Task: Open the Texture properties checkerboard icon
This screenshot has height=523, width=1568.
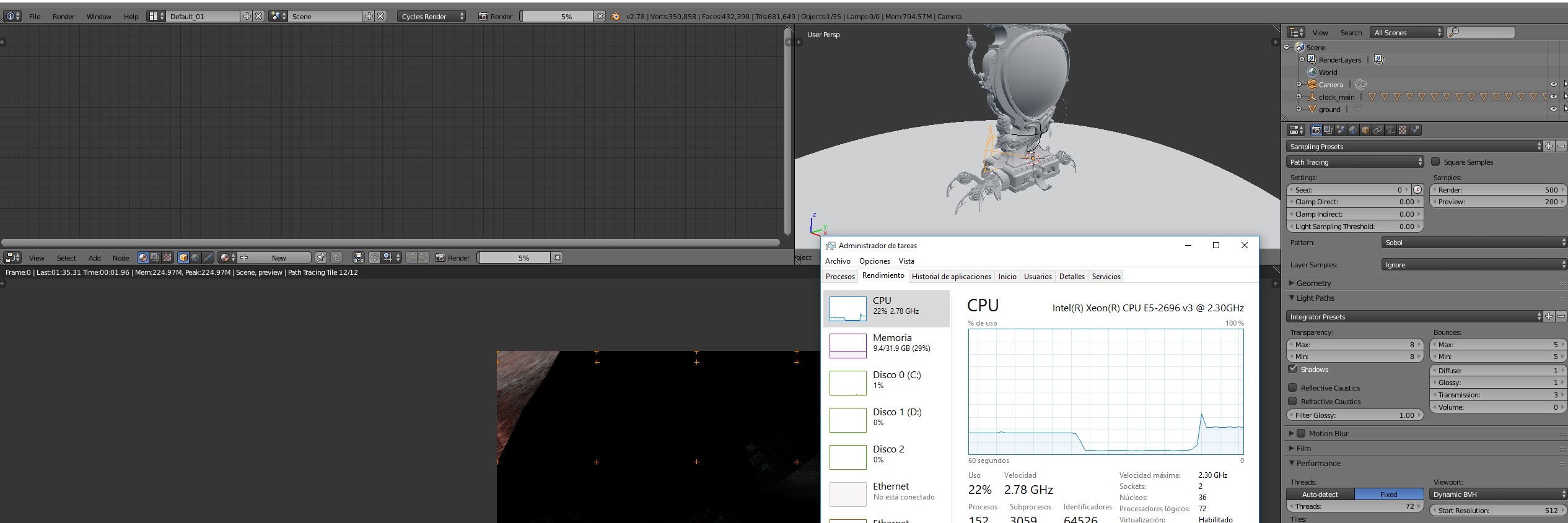Action: tap(1403, 130)
